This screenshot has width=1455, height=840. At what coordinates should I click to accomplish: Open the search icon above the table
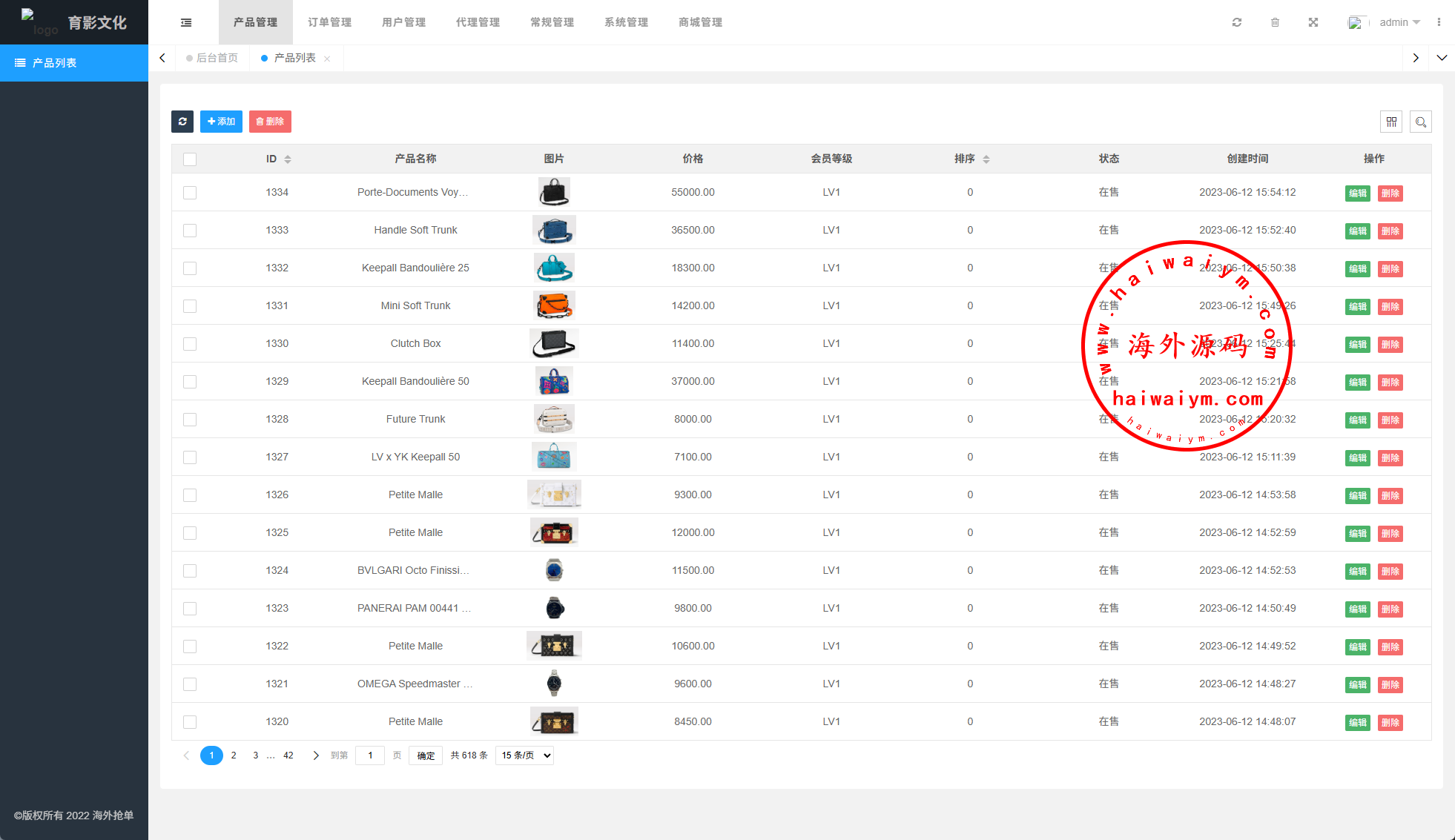[x=1421, y=122]
